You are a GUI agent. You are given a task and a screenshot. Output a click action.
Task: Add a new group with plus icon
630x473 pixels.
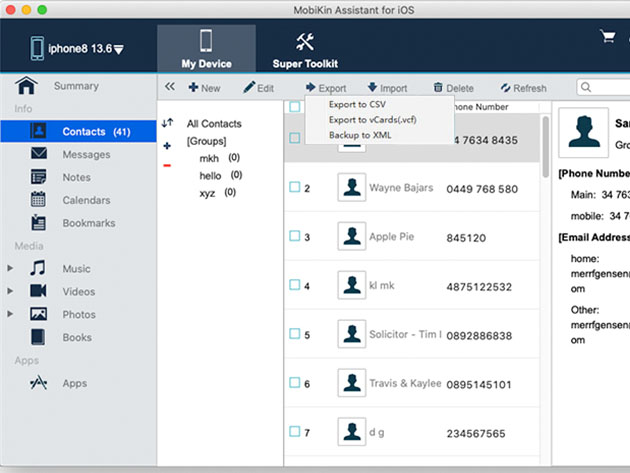(x=167, y=146)
